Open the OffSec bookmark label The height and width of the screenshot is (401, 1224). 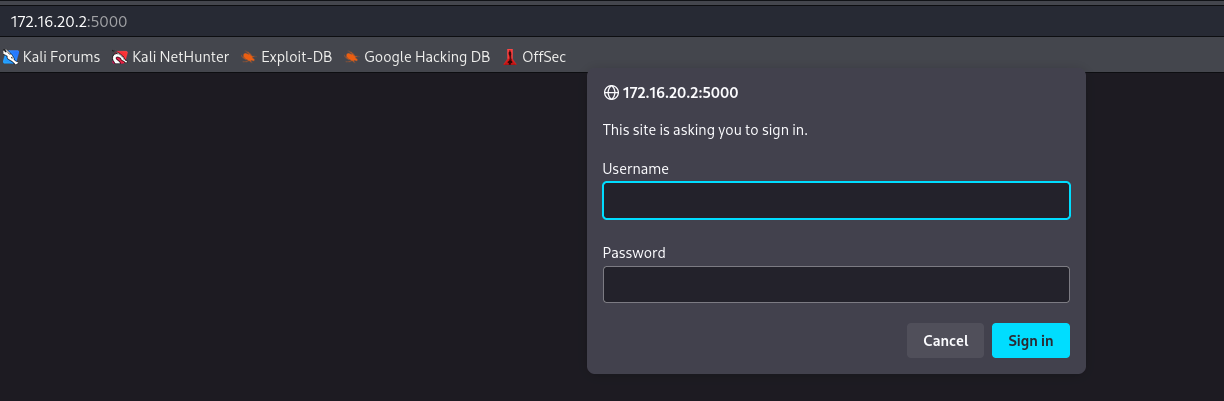[x=544, y=57]
